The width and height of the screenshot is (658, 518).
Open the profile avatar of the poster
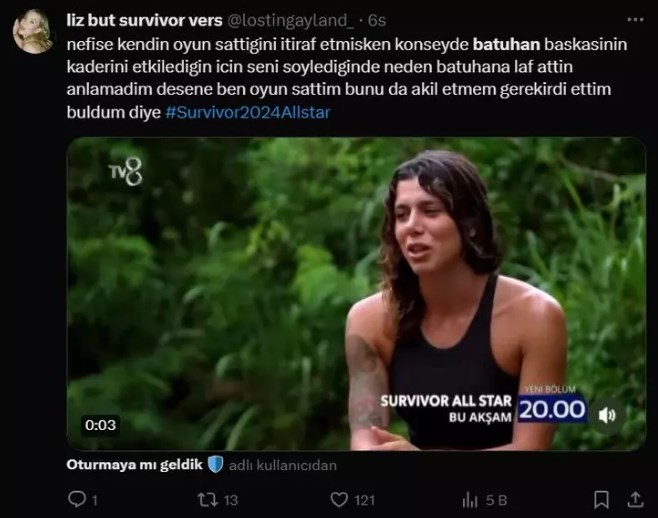pyautogui.click(x=32, y=31)
